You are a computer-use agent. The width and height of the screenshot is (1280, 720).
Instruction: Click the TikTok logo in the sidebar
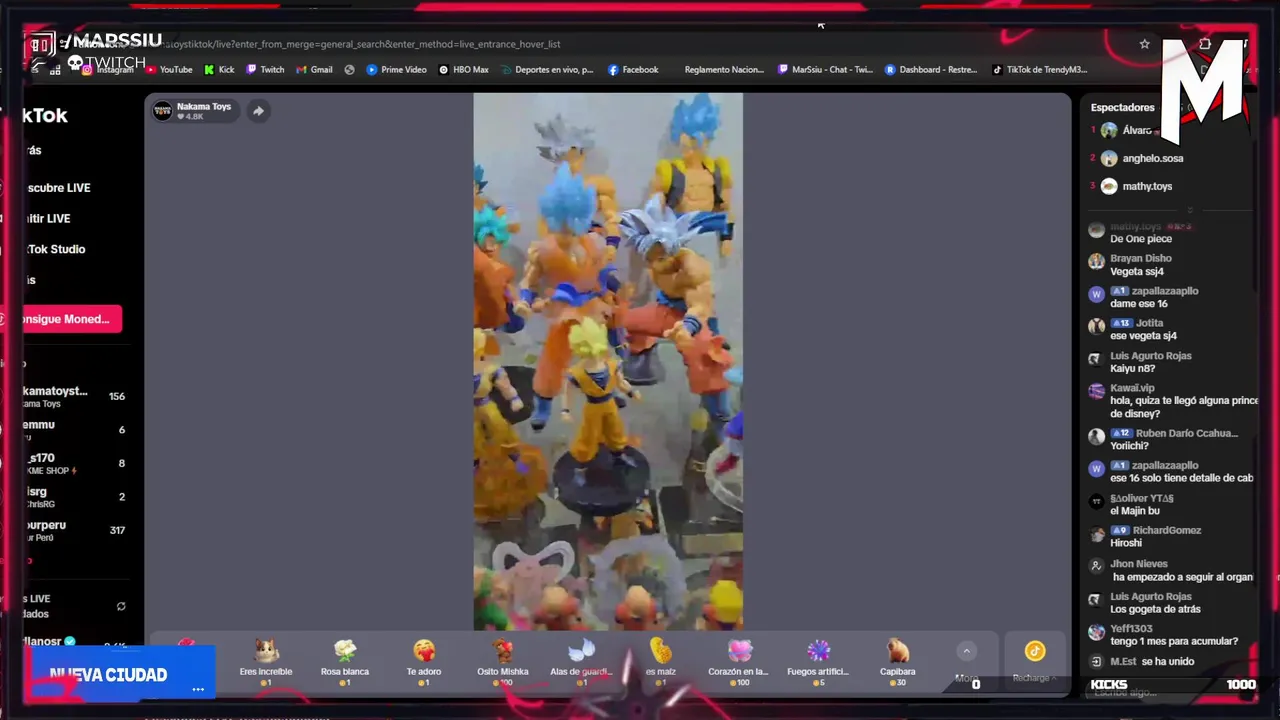pos(46,115)
